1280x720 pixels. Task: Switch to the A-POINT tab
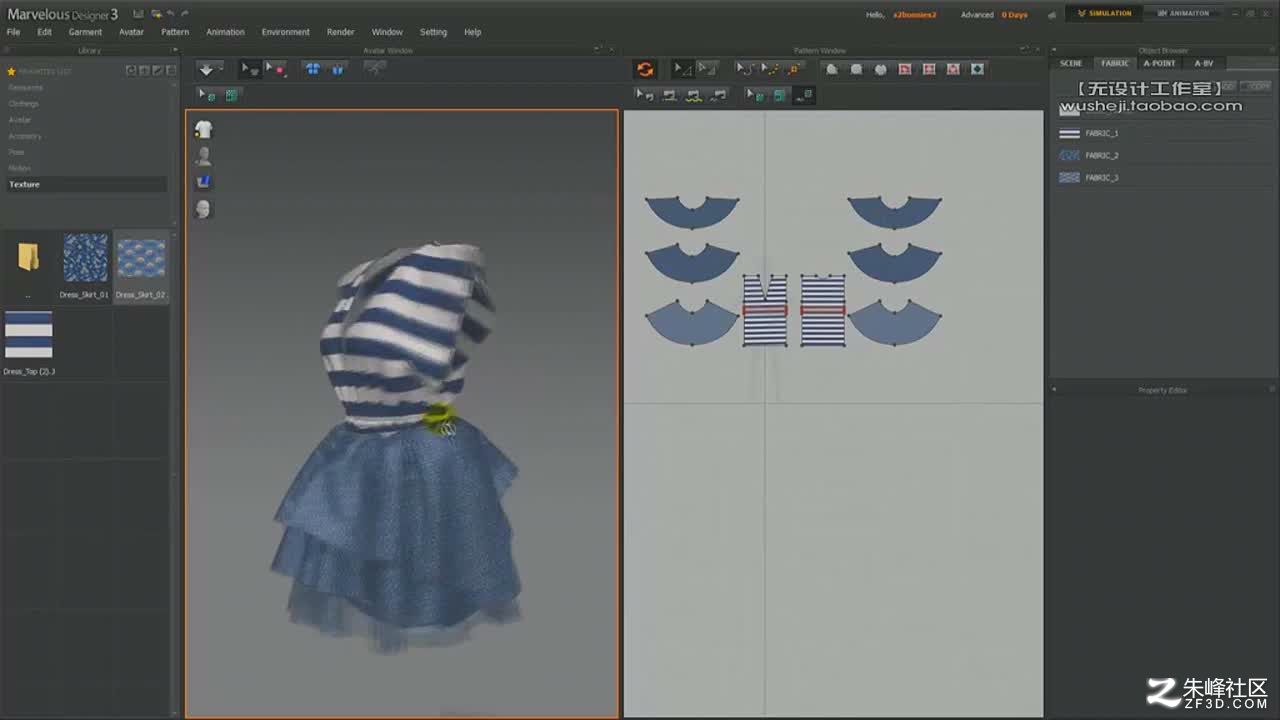point(1160,63)
